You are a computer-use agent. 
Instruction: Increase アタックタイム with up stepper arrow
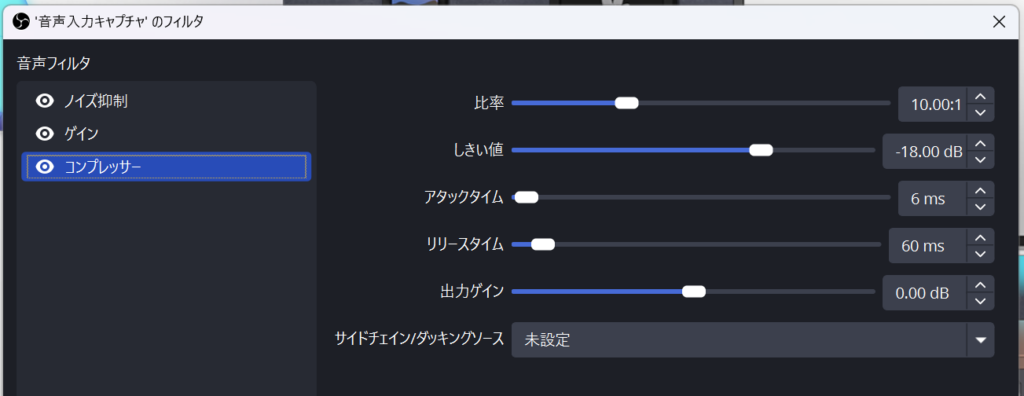click(980, 190)
